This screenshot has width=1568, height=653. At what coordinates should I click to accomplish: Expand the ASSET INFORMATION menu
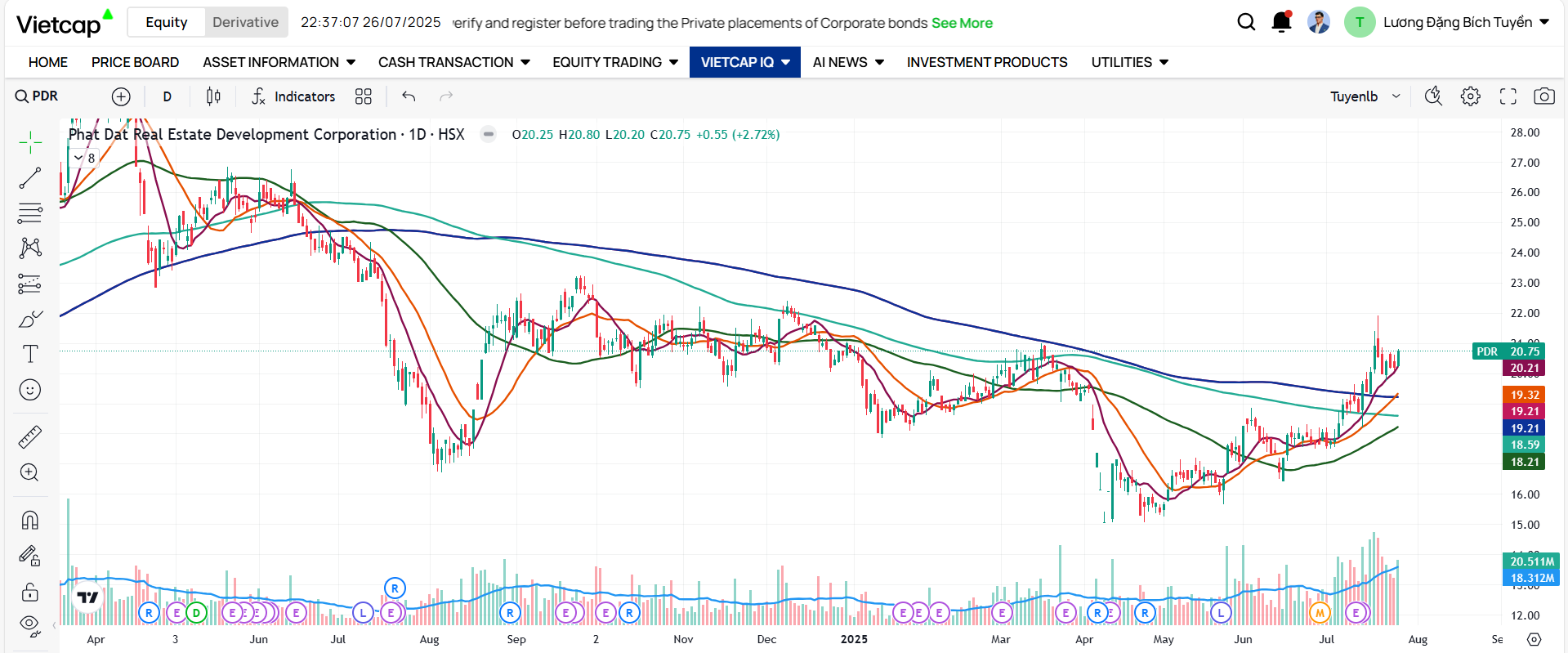[279, 62]
